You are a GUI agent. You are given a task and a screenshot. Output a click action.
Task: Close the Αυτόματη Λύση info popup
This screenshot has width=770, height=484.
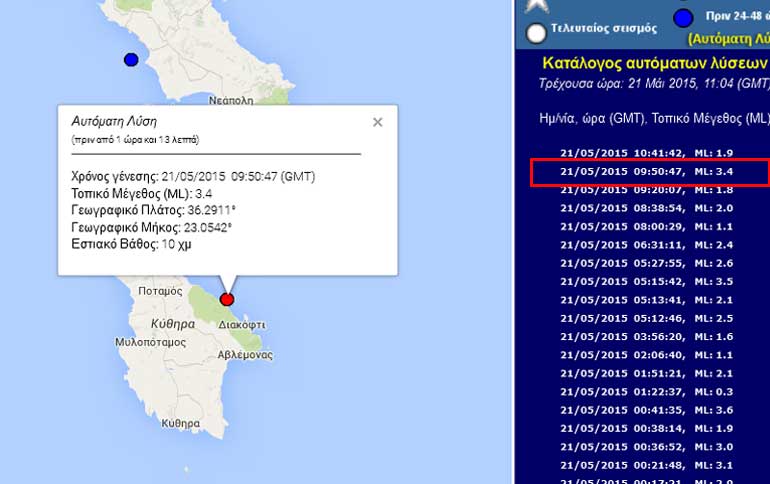[x=377, y=122]
